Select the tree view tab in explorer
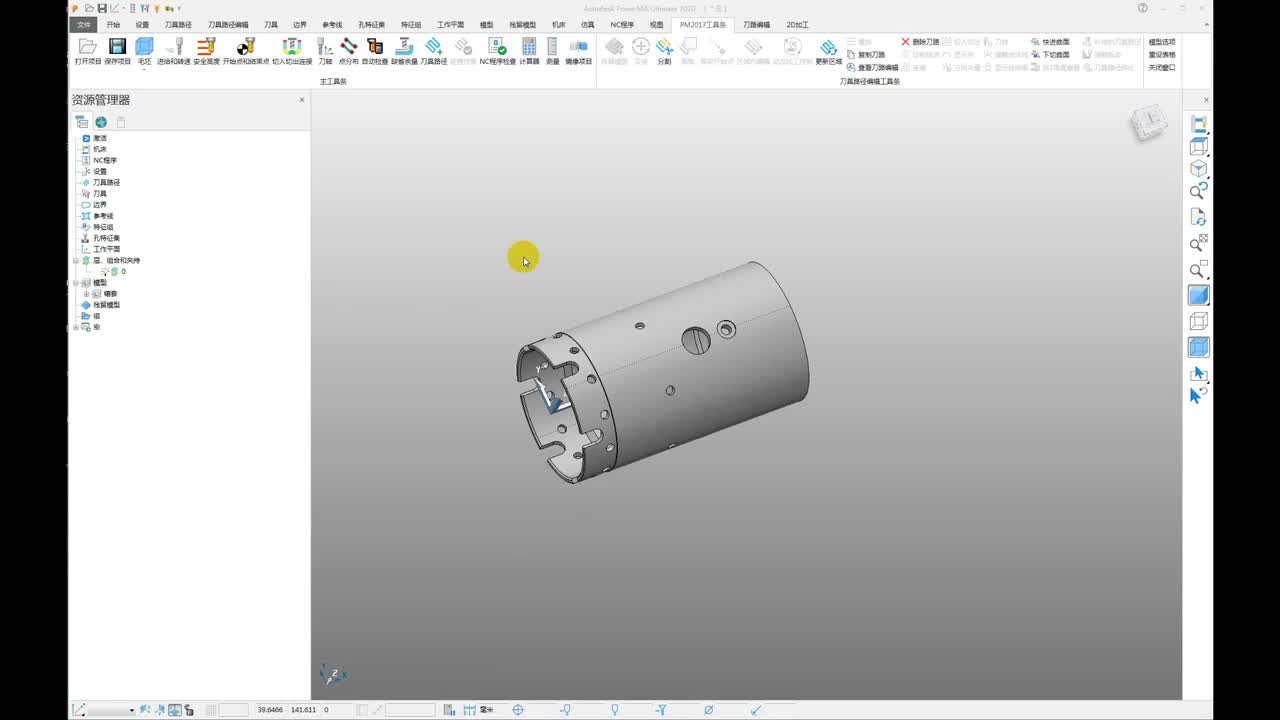This screenshot has height=720, width=1280. pos(82,122)
